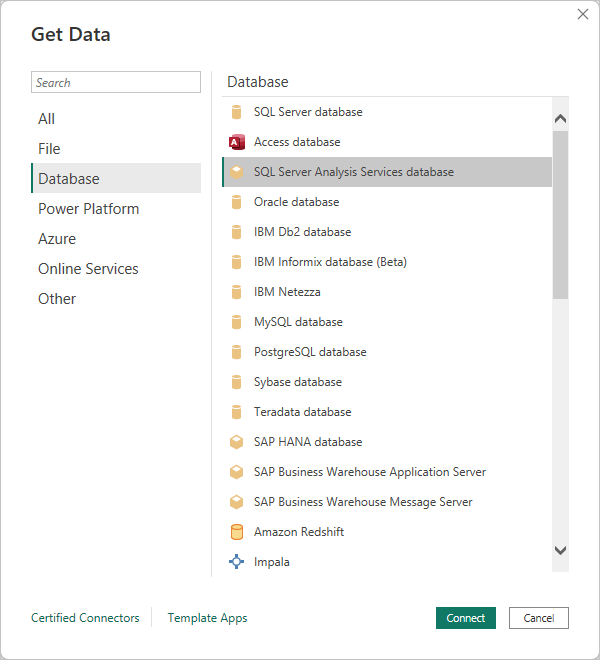This screenshot has width=600, height=660.
Task: Click the SQL Server Analysis Services cube icon
Action: [x=237, y=172]
